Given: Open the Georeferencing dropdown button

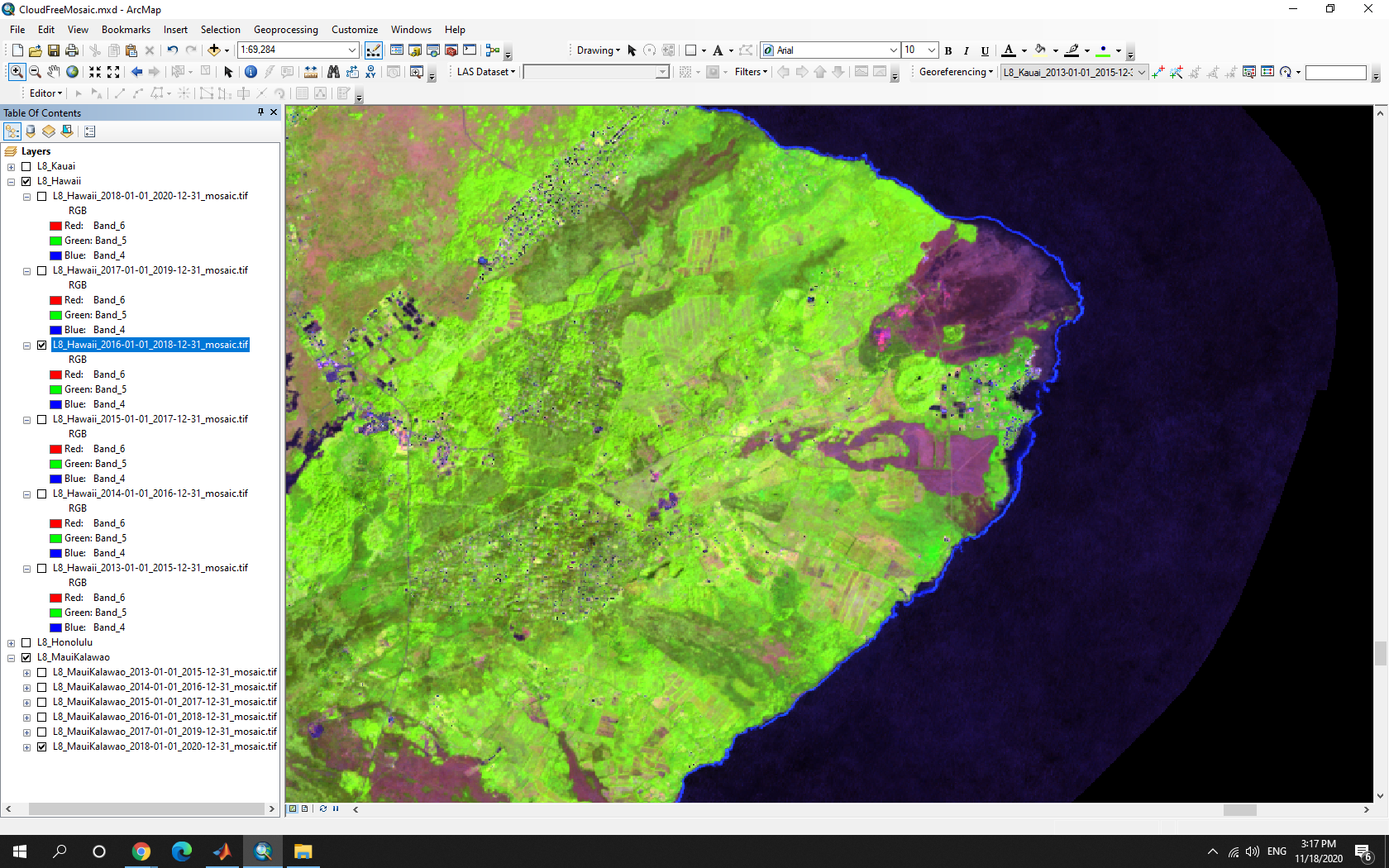Looking at the screenshot, I should (x=956, y=72).
